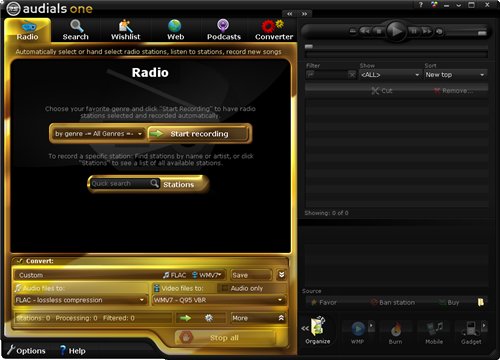Click the Start recording button
The width and height of the screenshot is (500, 360).
tap(198, 134)
